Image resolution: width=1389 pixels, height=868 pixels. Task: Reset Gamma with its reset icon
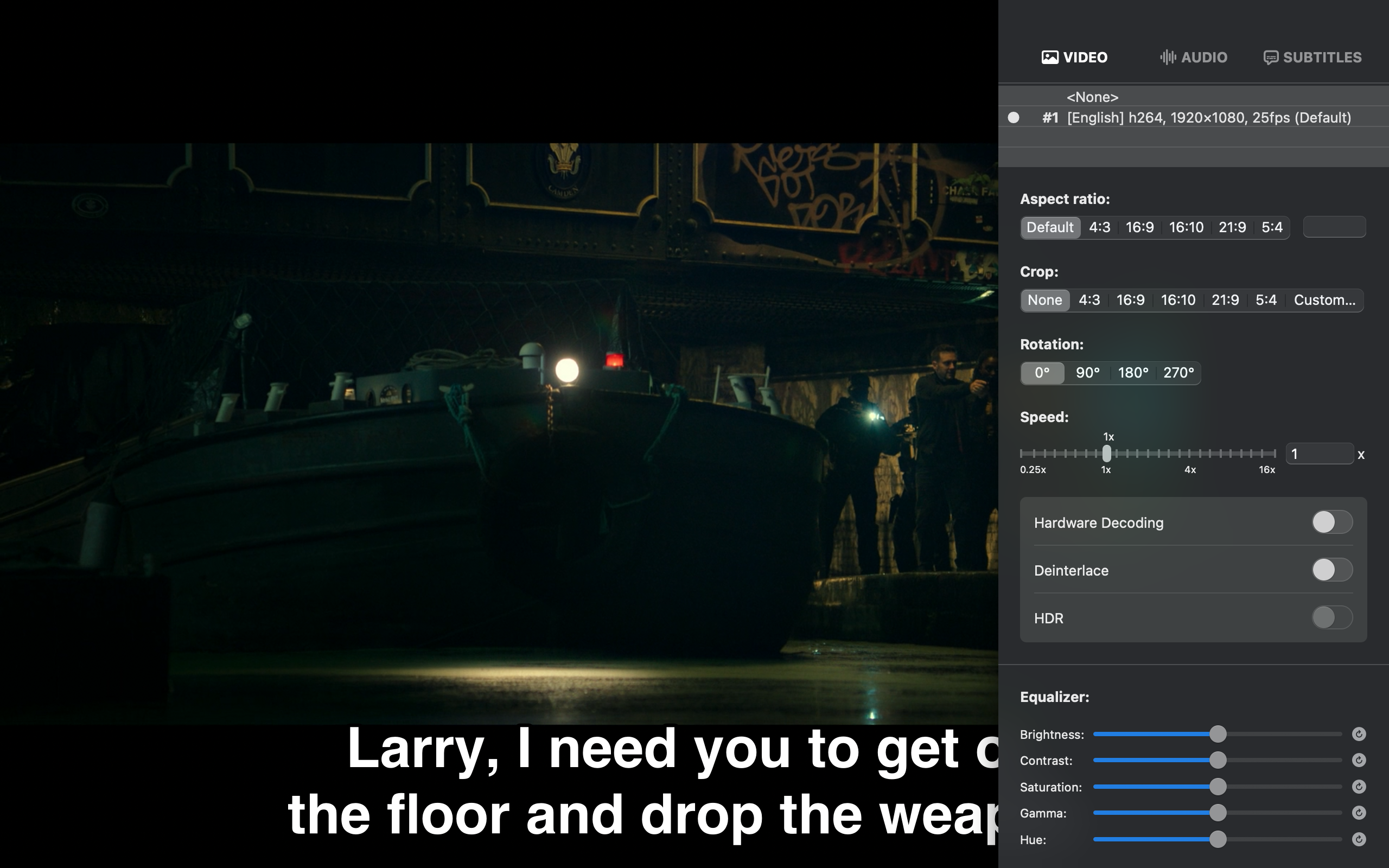click(x=1359, y=813)
